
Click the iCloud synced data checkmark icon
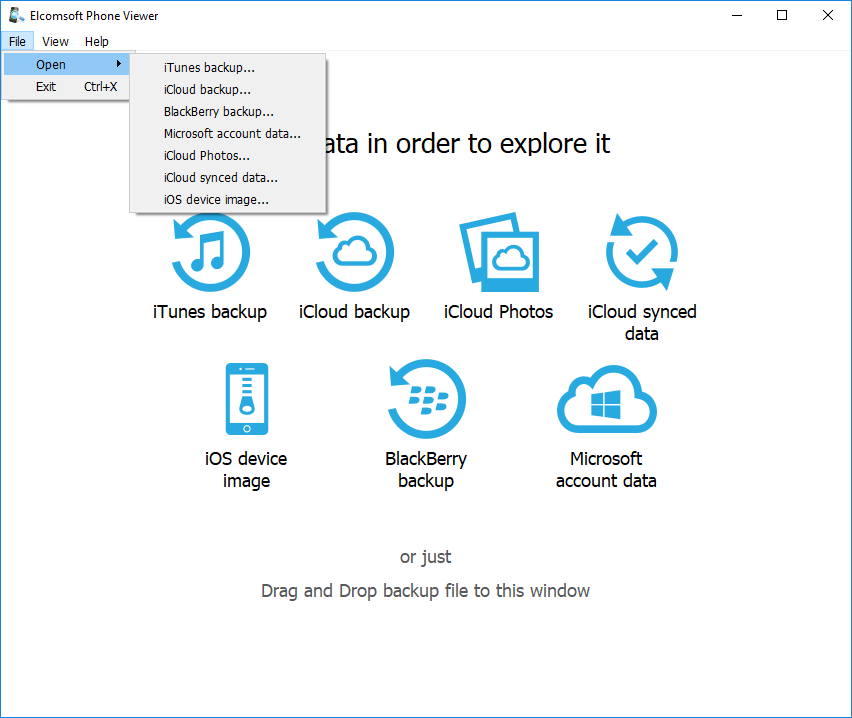point(642,252)
